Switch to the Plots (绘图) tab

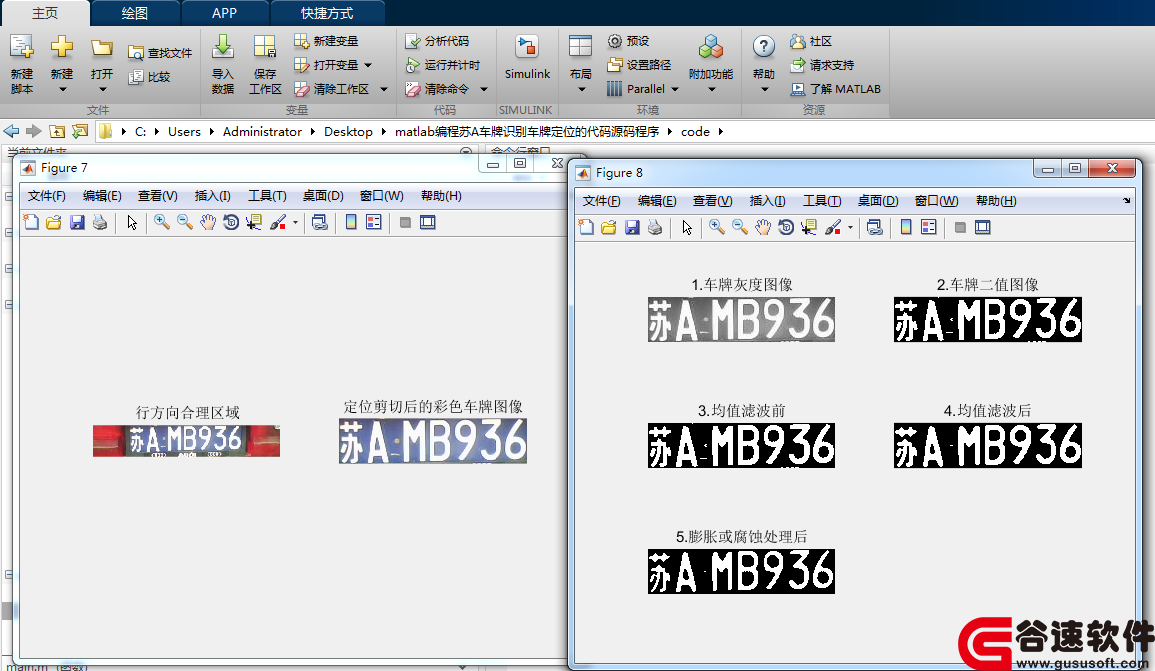[x=135, y=13]
